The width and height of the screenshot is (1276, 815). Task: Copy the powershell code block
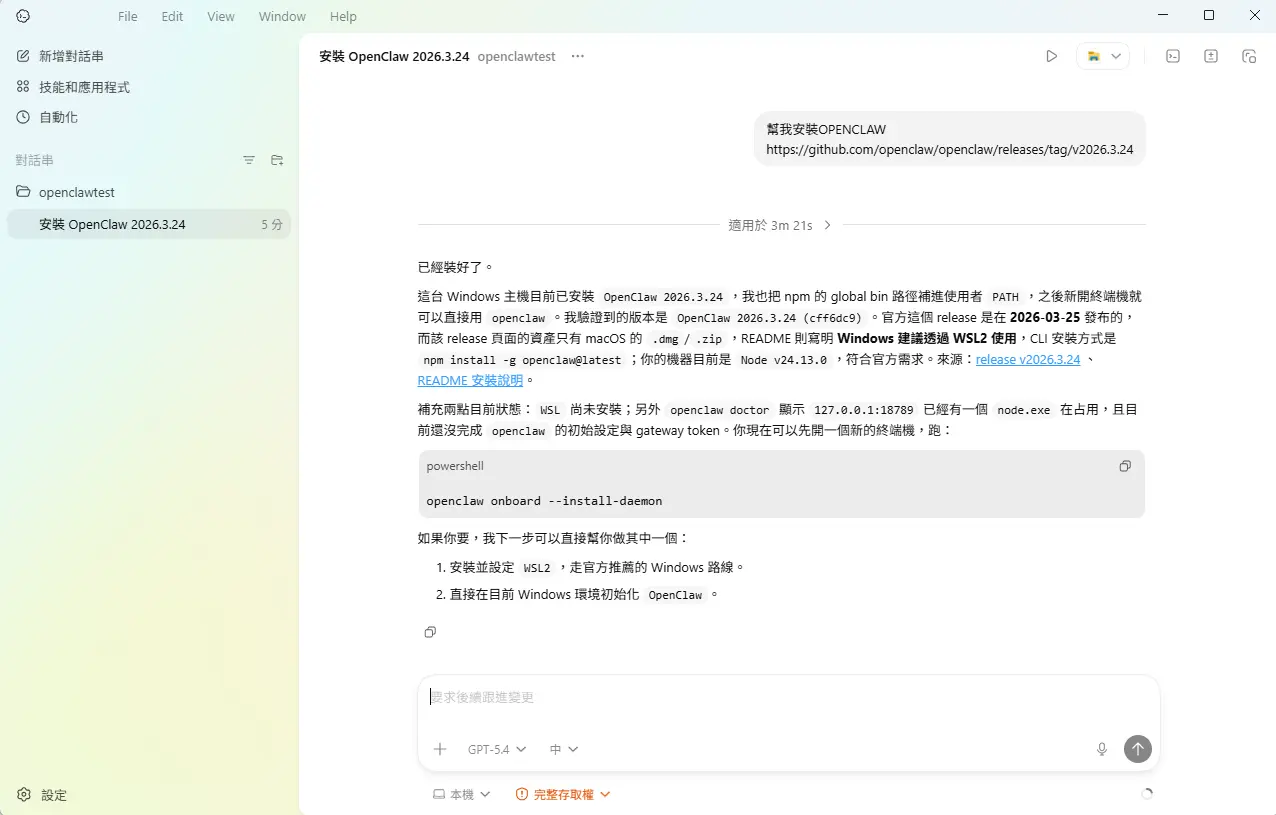(x=1125, y=466)
